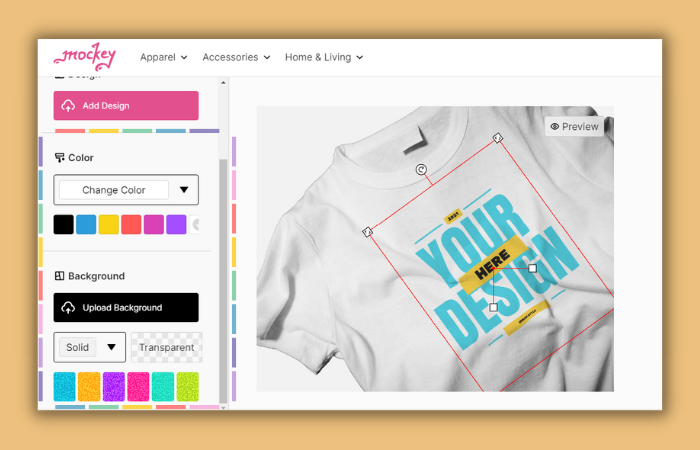This screenshot has height=450, width=700.
Task: Click the sidebar vertical scrollbar thumb
Action: (223, 281)
